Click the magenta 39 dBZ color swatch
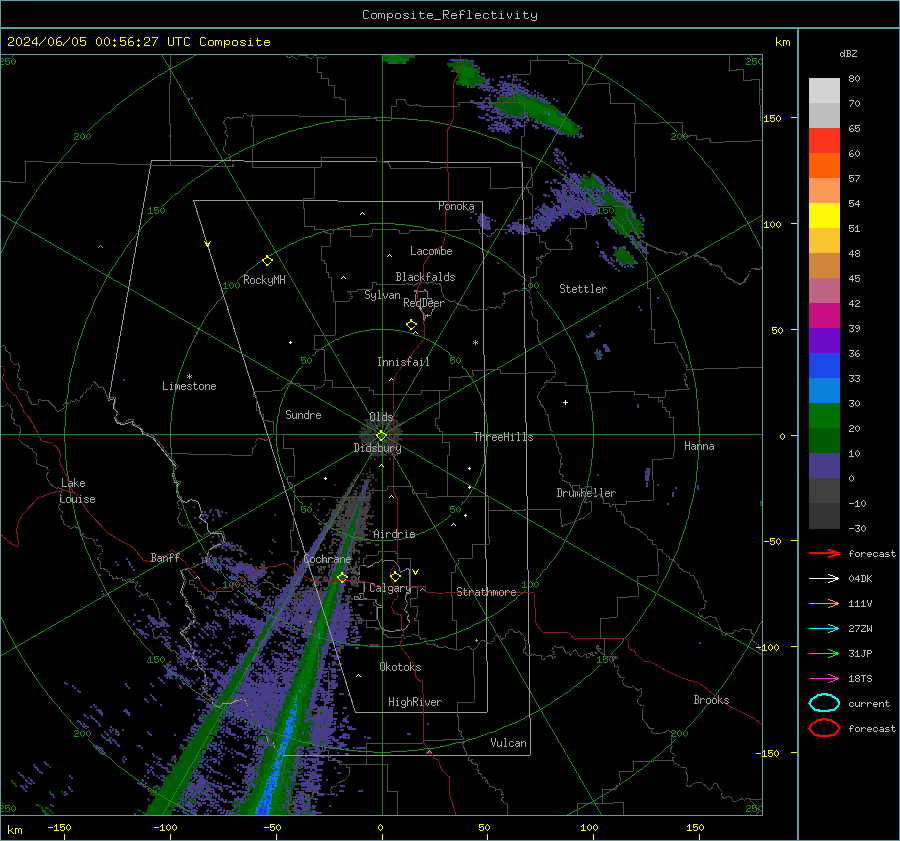 coord(824,316)
